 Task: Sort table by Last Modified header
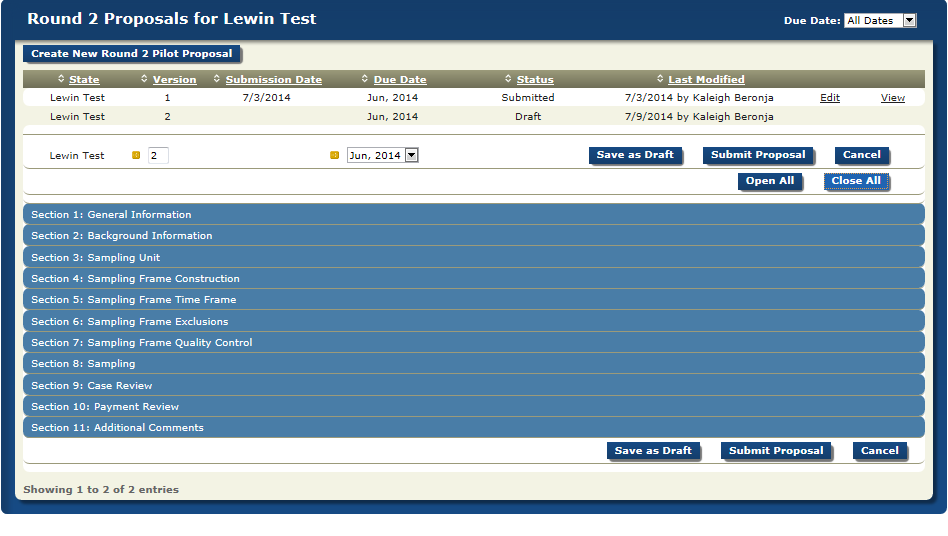[x=706, y=79]
